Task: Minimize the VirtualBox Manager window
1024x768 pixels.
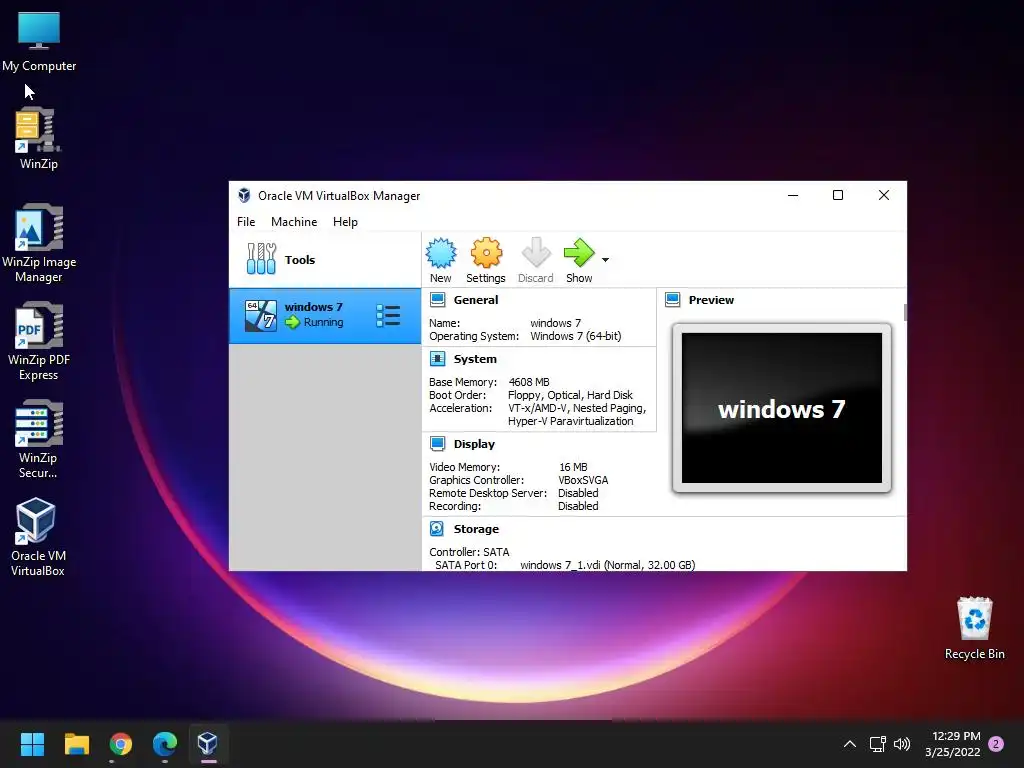Action: [x=793, y=195]
